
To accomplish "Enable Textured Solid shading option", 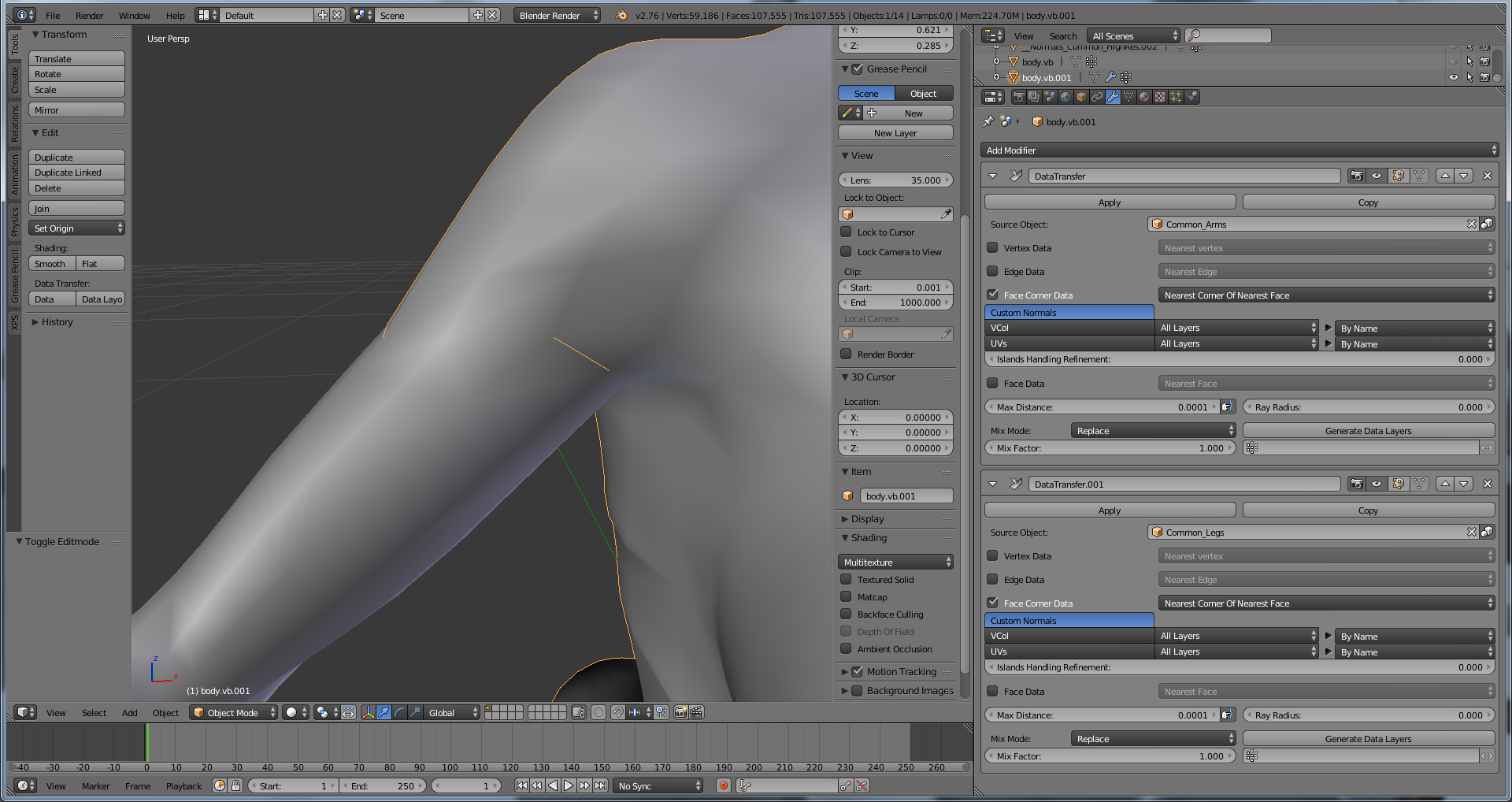I will 847,579.
